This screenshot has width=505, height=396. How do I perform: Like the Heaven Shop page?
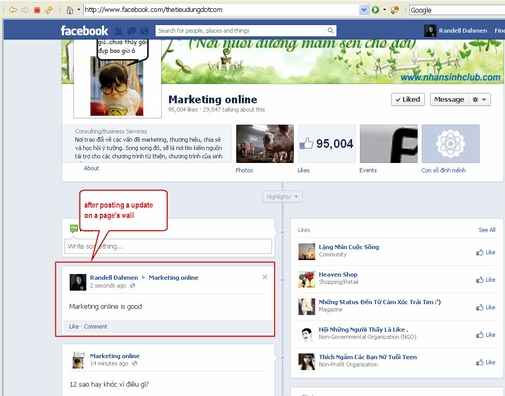(486, 280)
